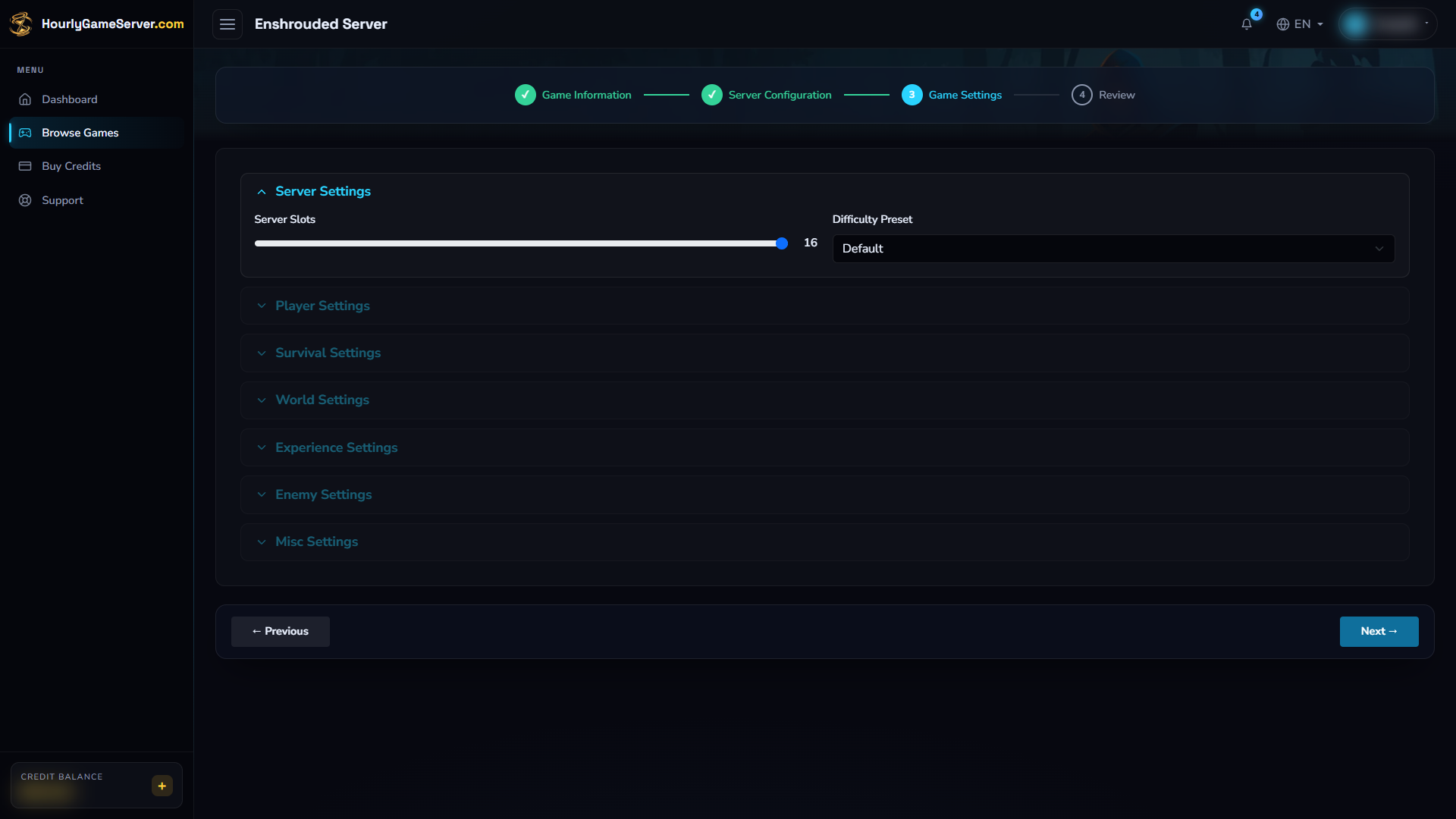This screenshot has height=819, width=1456.
Task: Click the Review step 4 circle
Action: pyautogui.click(x=1082, y=95)
